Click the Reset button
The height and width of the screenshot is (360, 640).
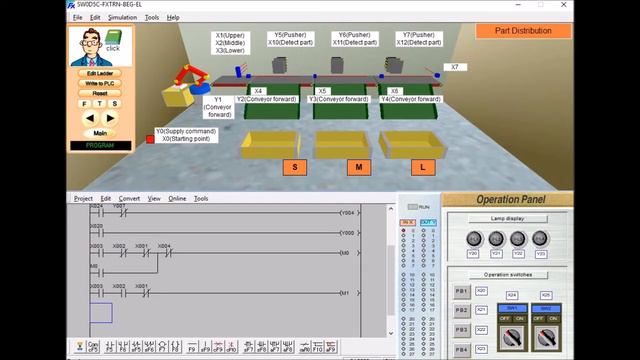(100, 93)
